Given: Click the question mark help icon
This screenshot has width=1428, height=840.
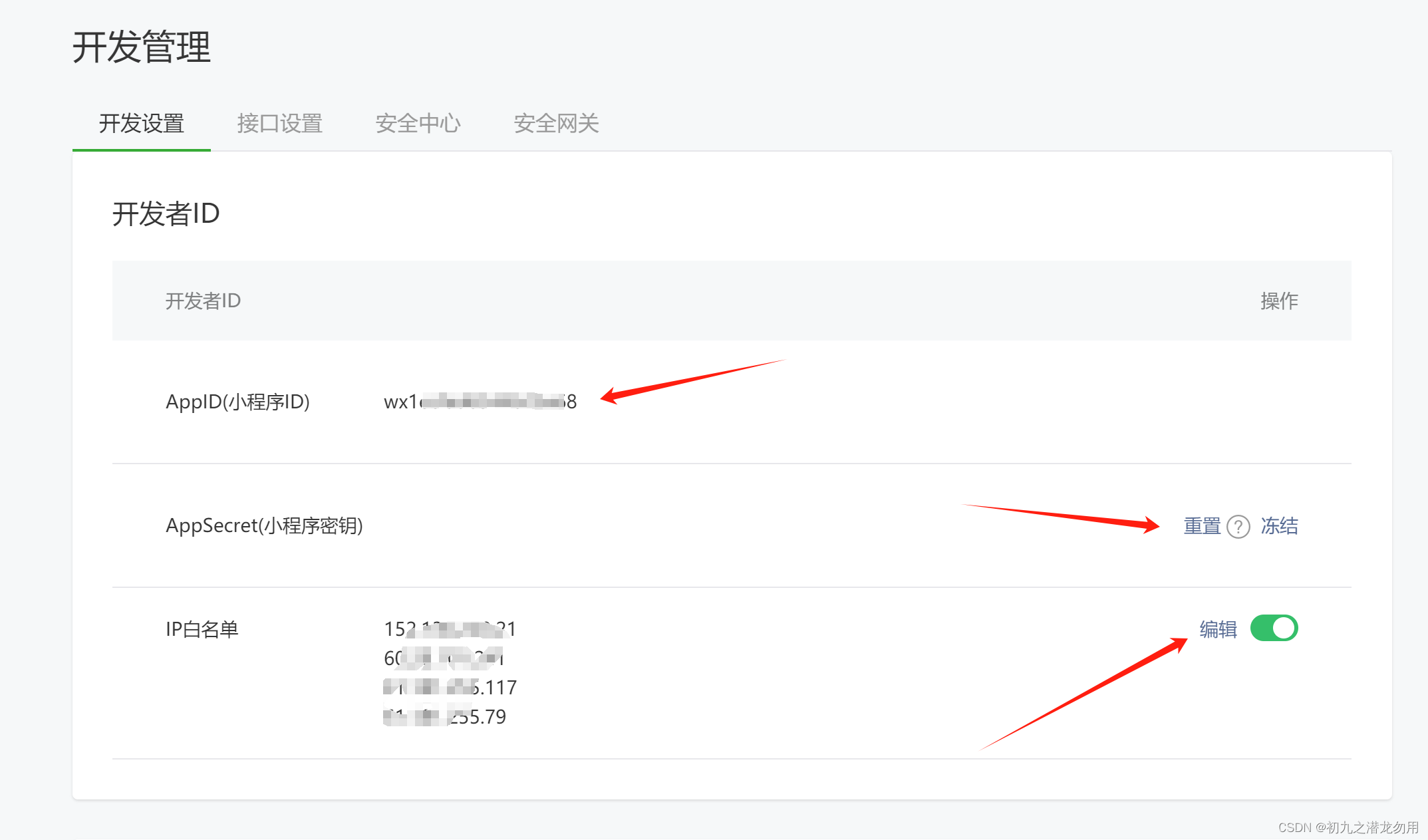Looking at the screenshot, I should tap(1238, 527).
